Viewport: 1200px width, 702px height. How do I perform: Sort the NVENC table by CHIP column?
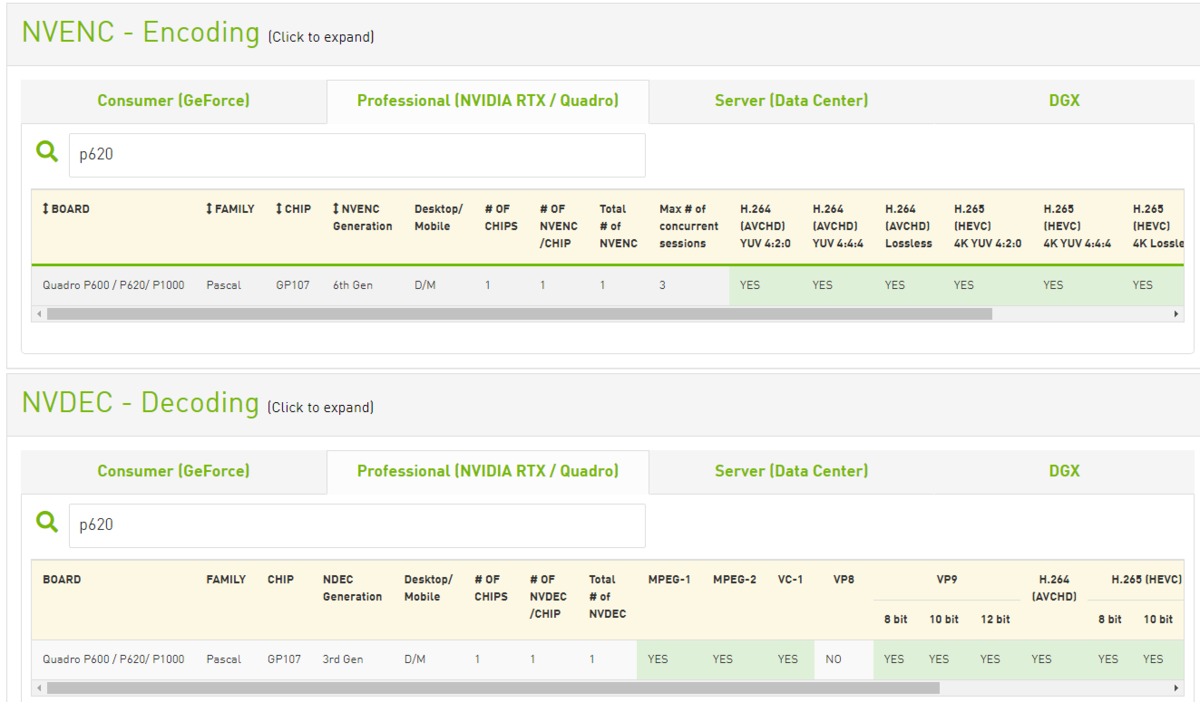point(293,209)
